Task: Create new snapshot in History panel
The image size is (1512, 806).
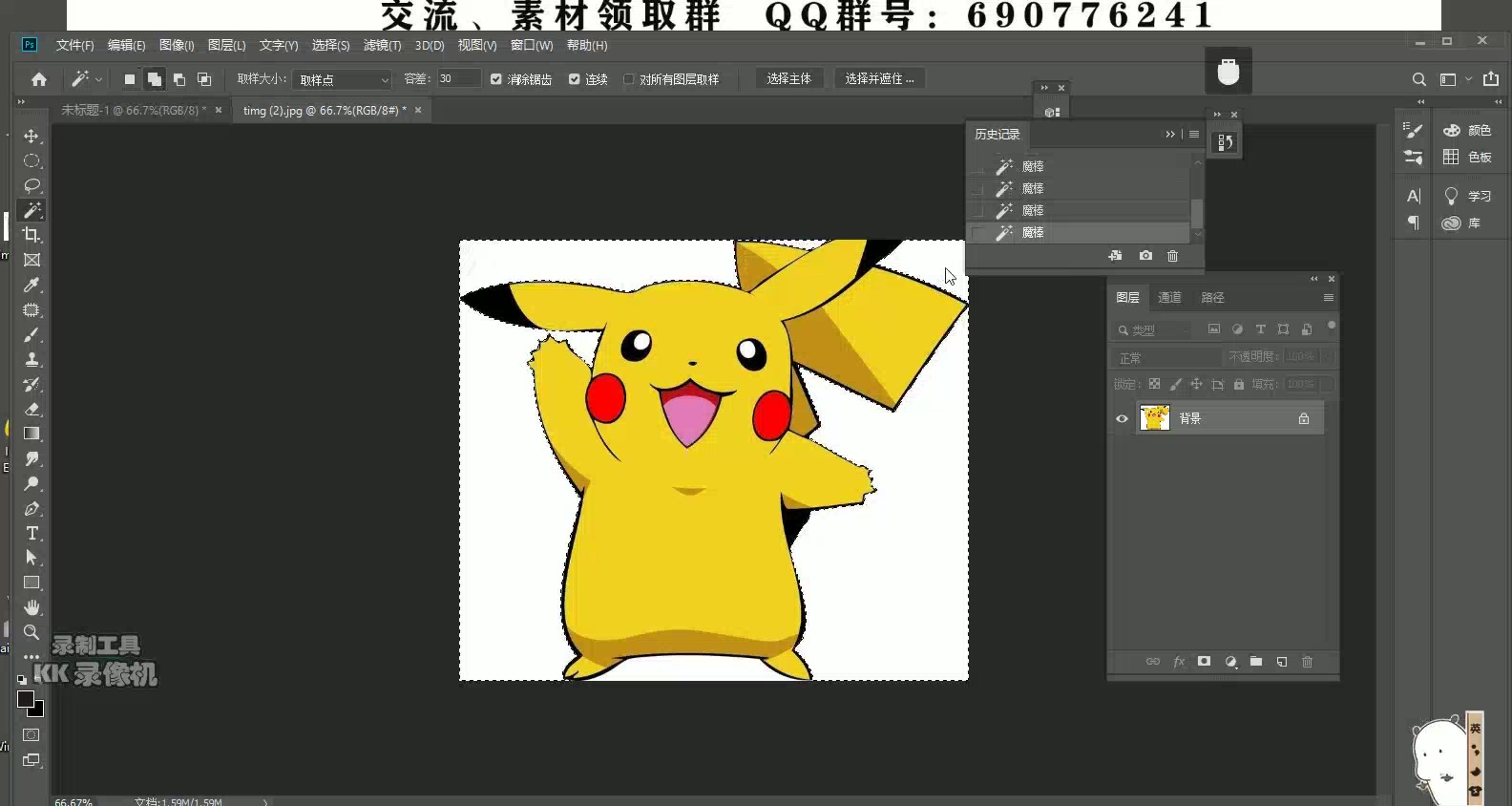Action: click(1145, 256)
